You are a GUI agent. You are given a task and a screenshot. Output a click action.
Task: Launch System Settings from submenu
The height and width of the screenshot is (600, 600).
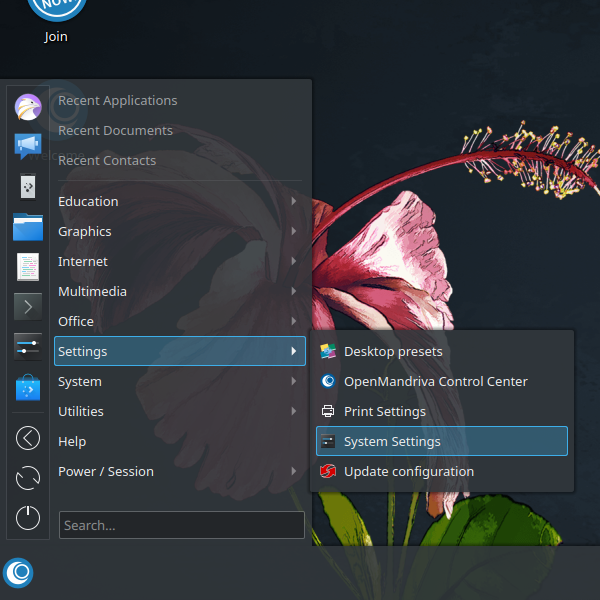click(x=442, y=441)
